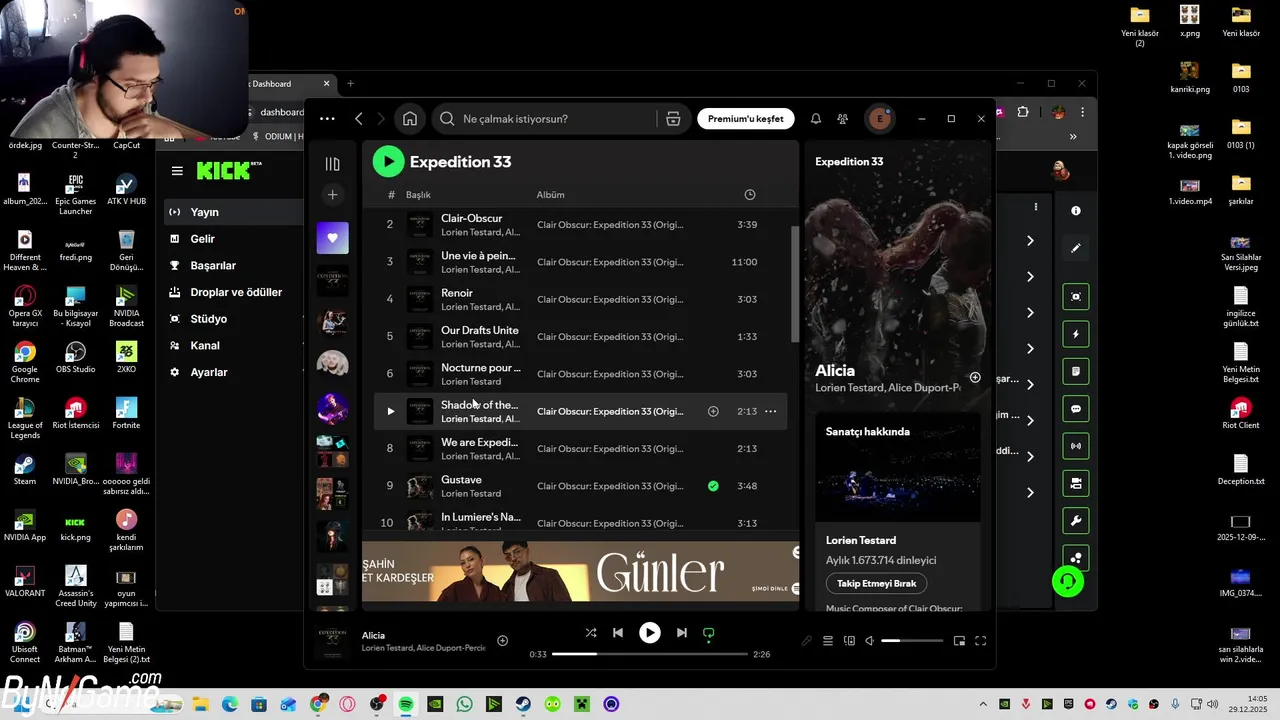Click Takip Etmeyi Bırak button
Screen dimensions: 1280x720
pos(876,583)
